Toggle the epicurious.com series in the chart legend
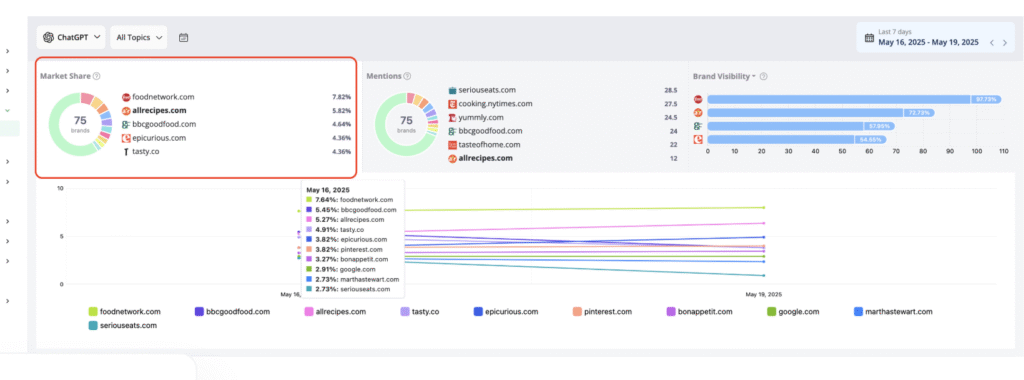 505,311
